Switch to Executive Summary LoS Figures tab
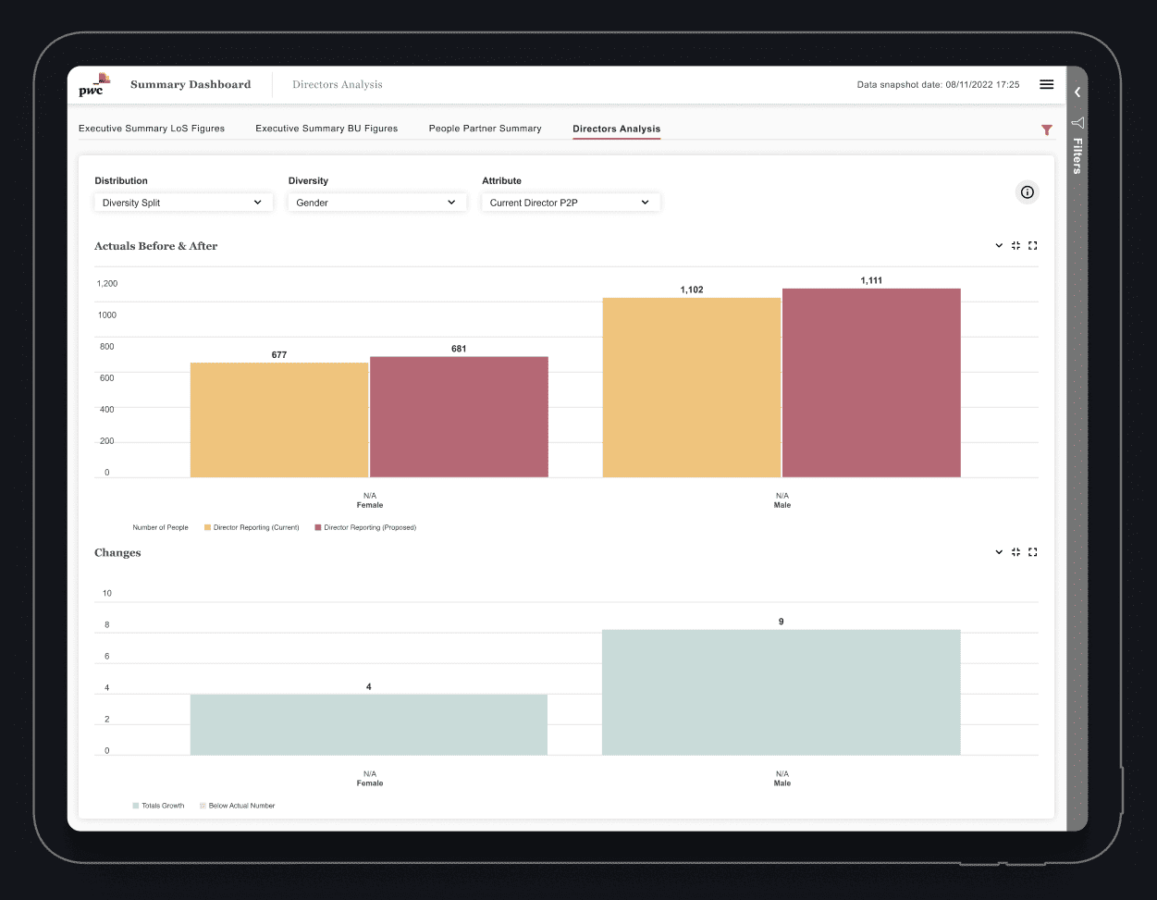 [x=151, y=128]
